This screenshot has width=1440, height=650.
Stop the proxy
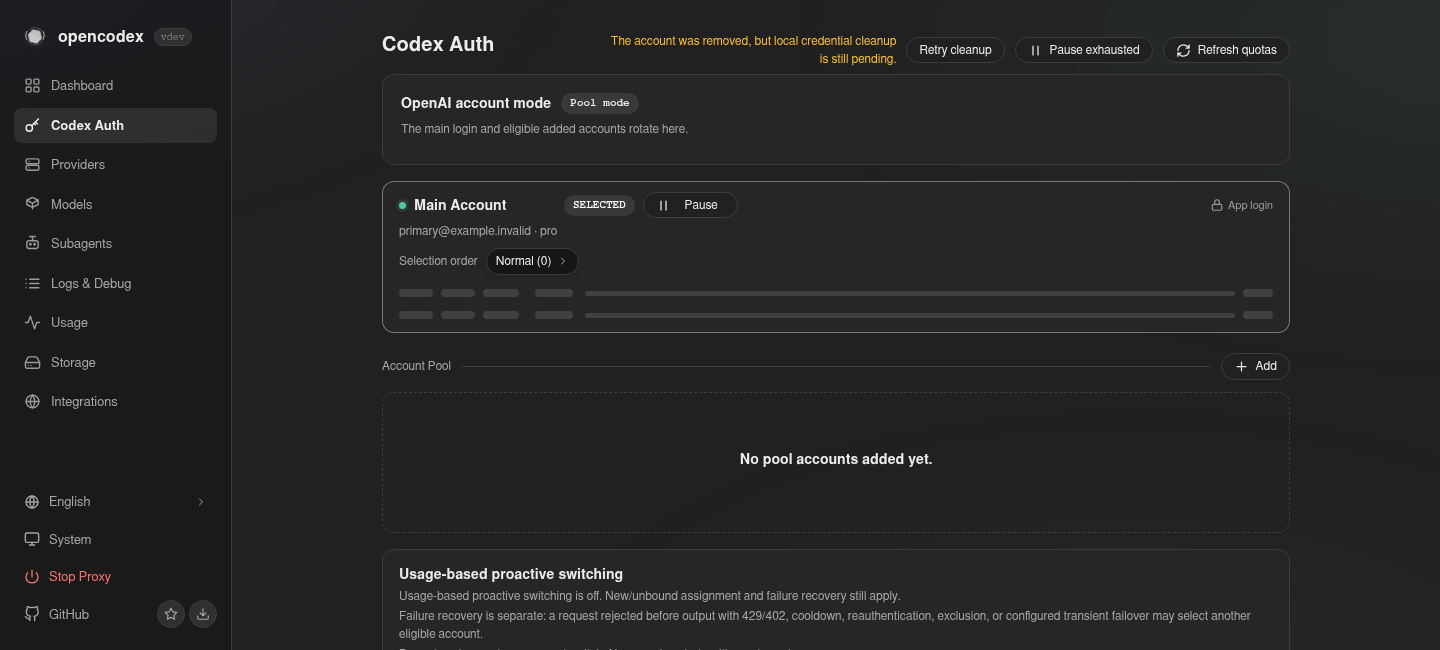coord(115,576)
